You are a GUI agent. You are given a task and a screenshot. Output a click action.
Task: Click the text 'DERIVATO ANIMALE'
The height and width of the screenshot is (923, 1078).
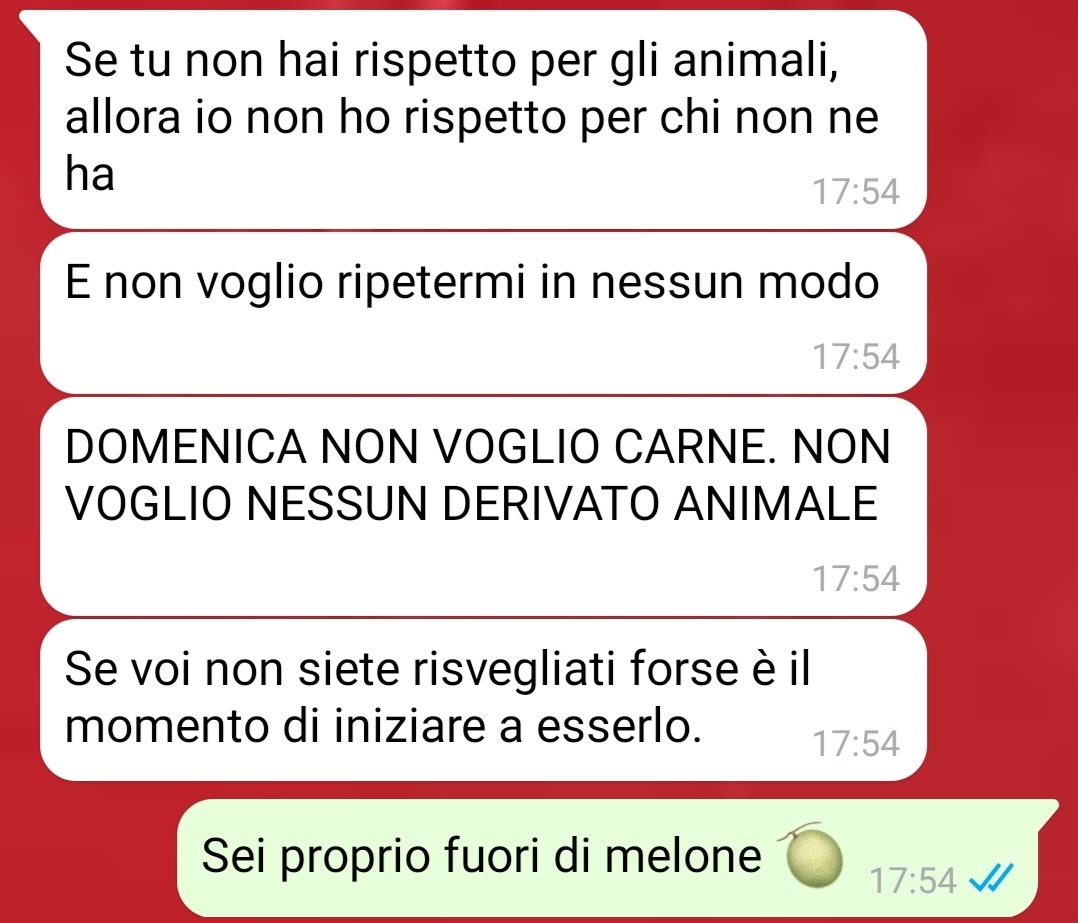coord(659,504)
